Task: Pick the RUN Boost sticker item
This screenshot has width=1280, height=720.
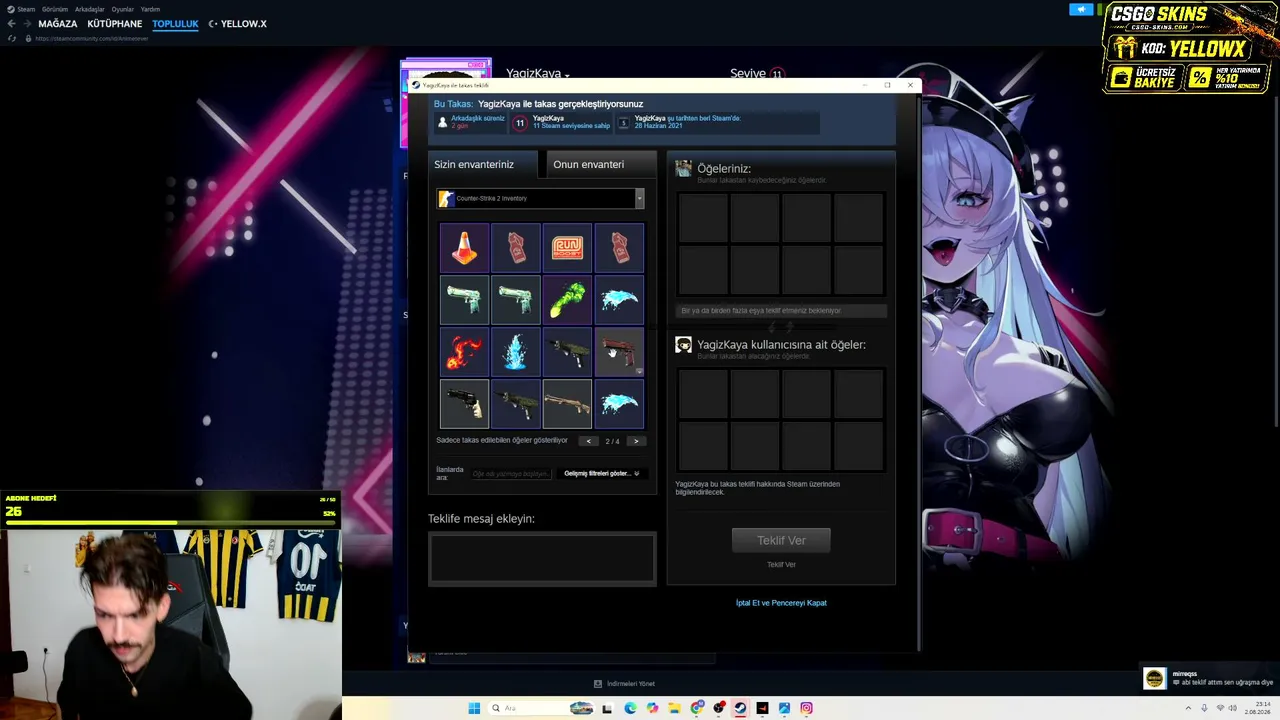Action: 567,248
